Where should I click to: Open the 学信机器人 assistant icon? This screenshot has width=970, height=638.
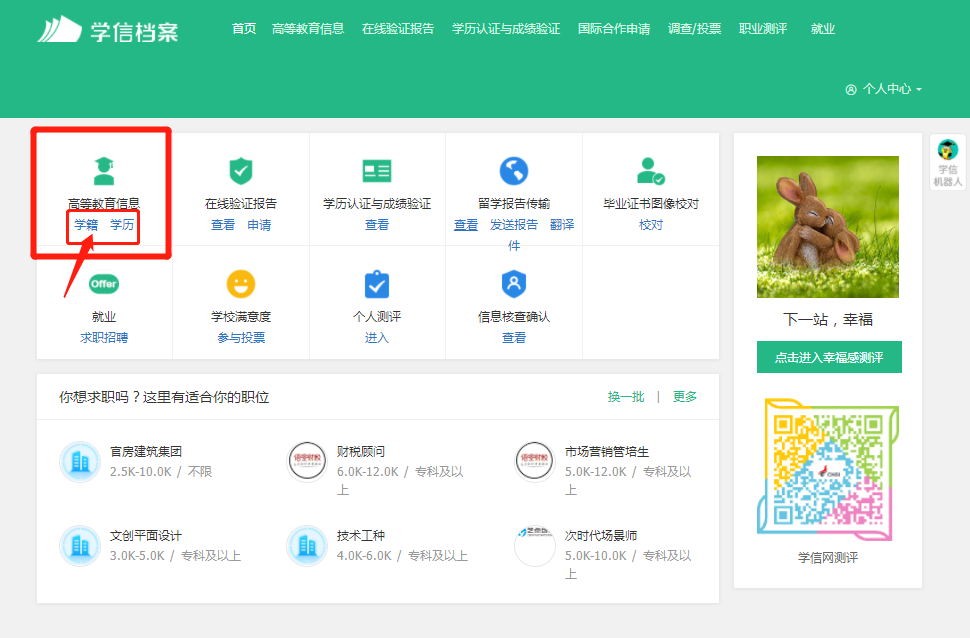(947, 163)
